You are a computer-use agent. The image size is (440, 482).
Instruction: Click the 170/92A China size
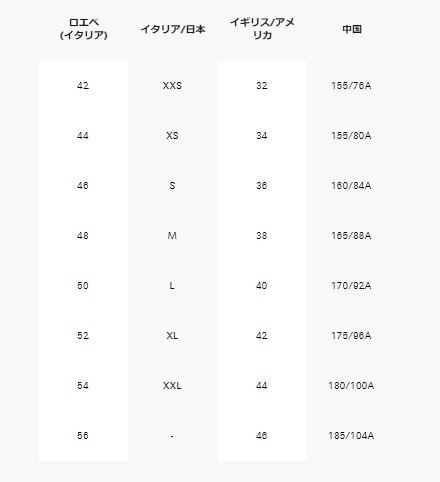coord(351,286)
